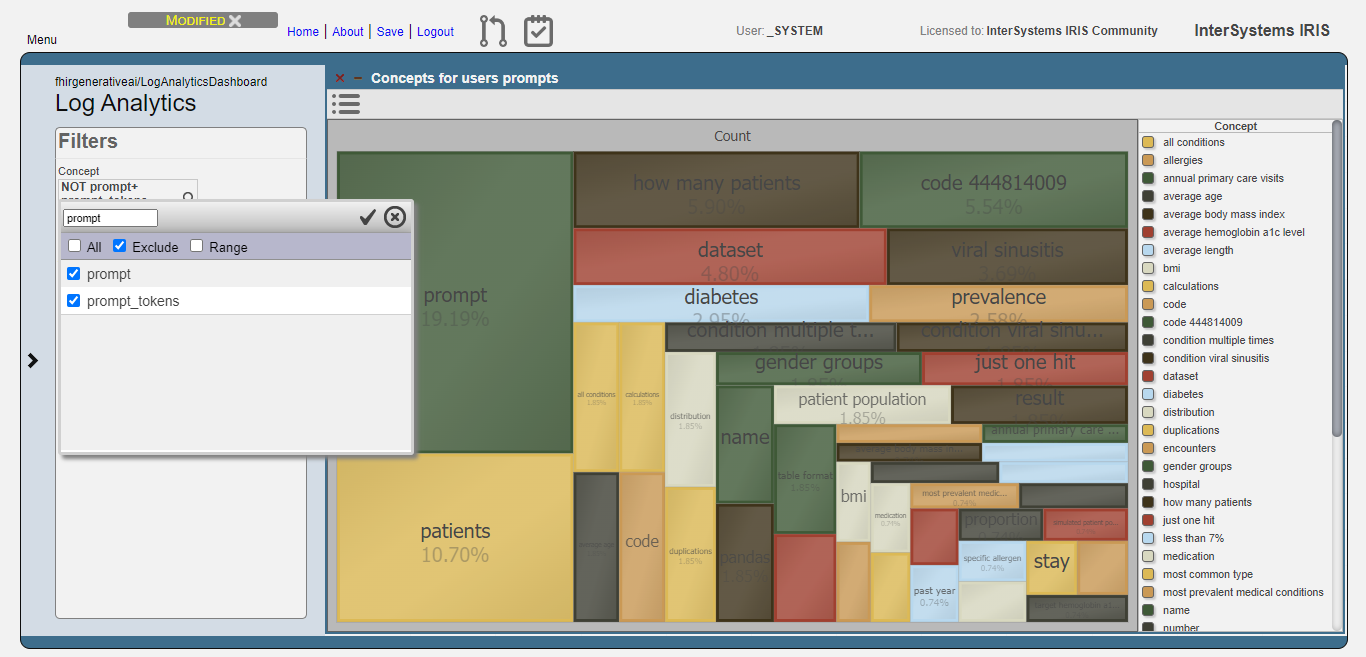Click the dataset treemap tile

click(730, 257)
